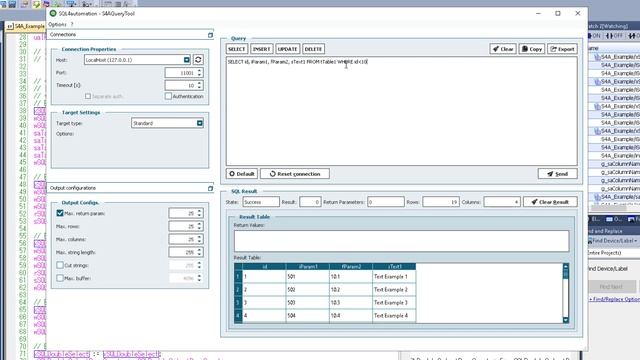This screenshot has height=360, width=640.
Task: Select the sText1 column header
Action: 394,267
